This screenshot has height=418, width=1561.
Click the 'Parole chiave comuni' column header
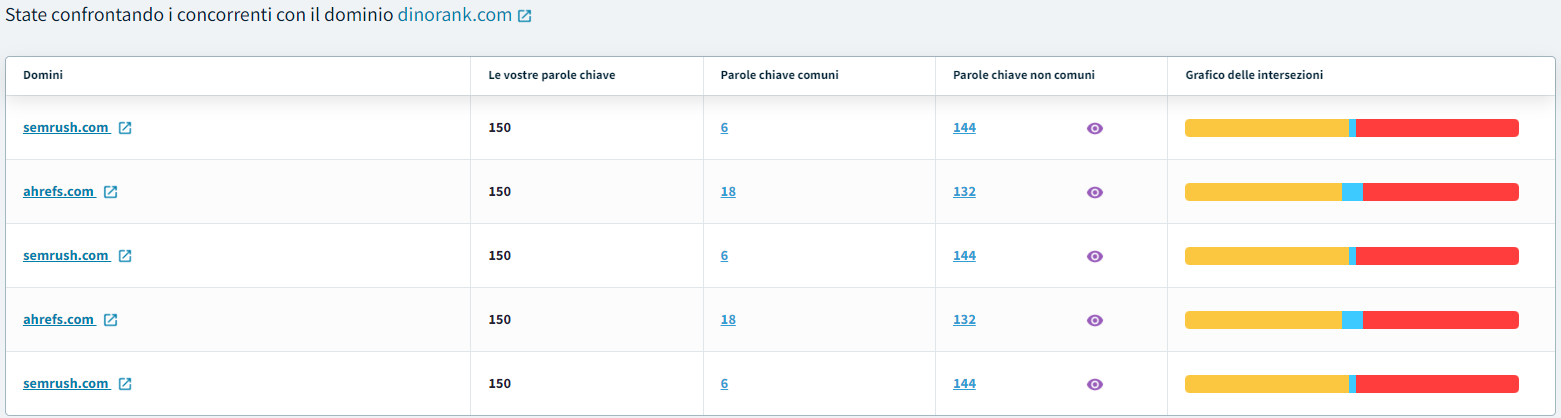[x=779, y=75]
